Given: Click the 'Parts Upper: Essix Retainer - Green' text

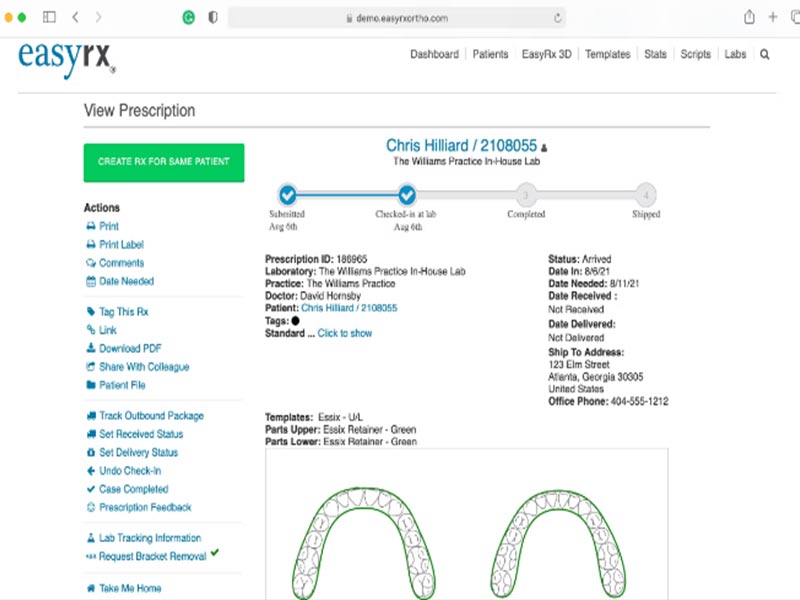Looking at the screenshot, I should [341, 430].
